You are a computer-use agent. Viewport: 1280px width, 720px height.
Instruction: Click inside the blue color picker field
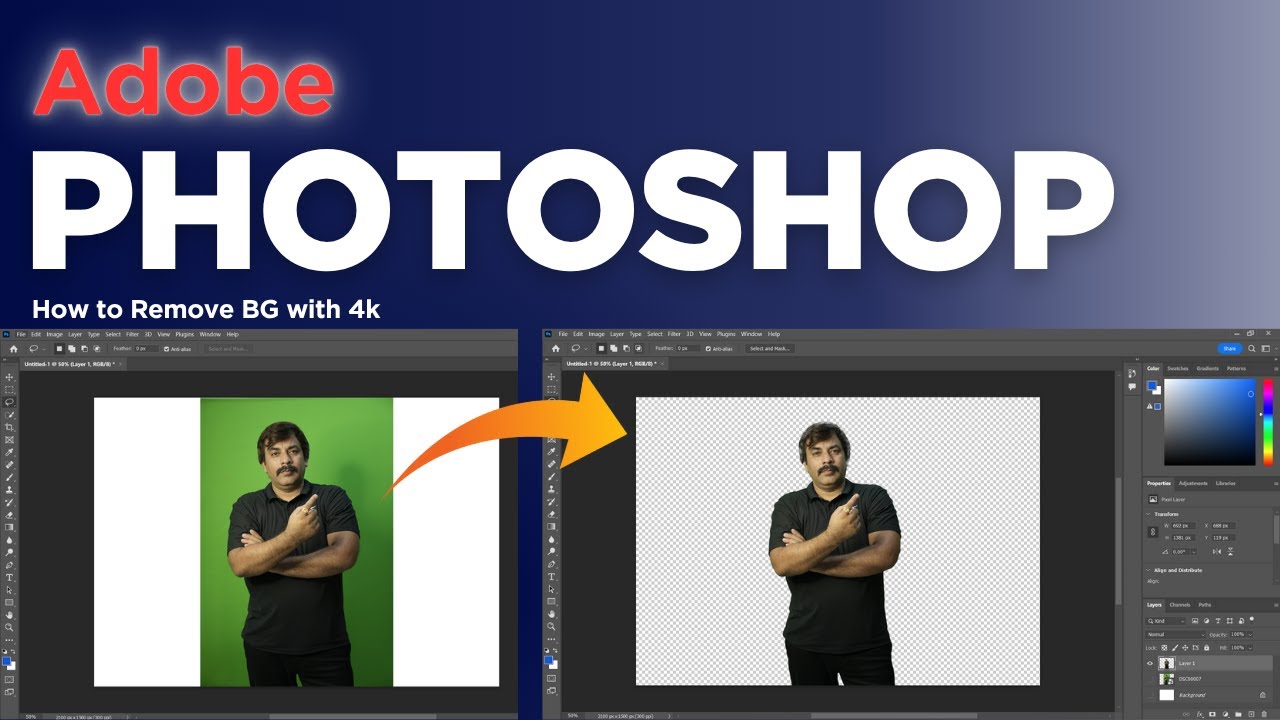[x=1210, y=422]
